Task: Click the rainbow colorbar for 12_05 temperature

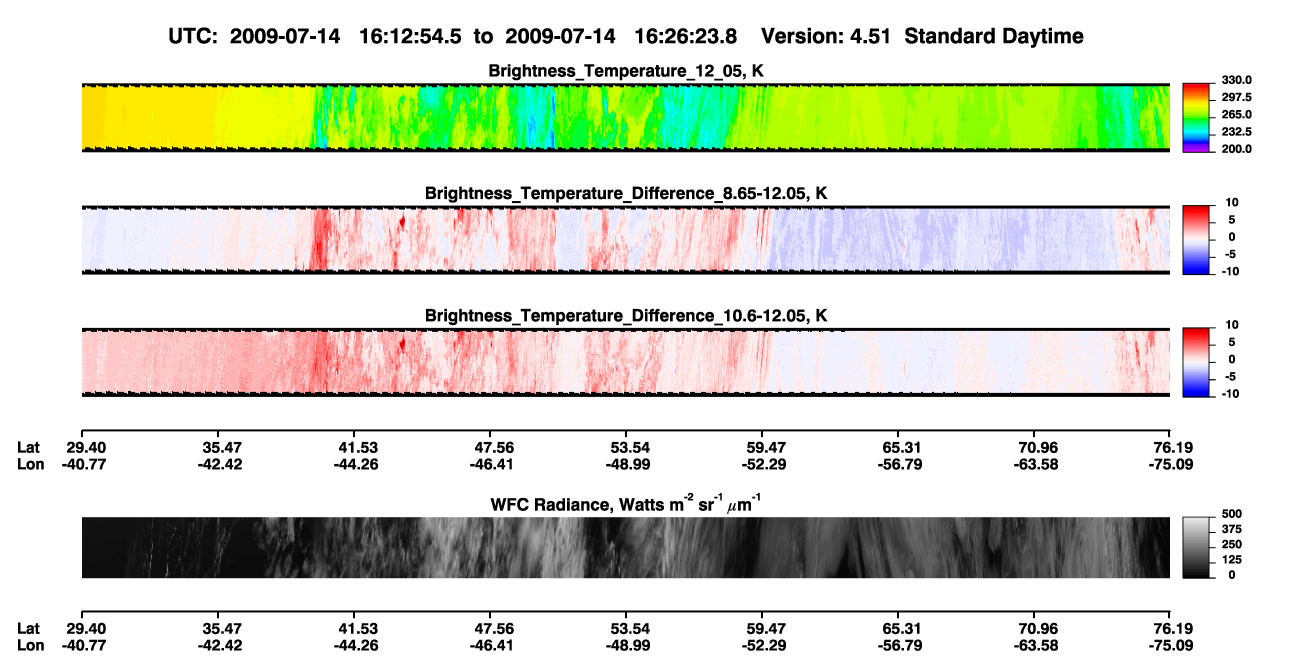Action: 1196,117
